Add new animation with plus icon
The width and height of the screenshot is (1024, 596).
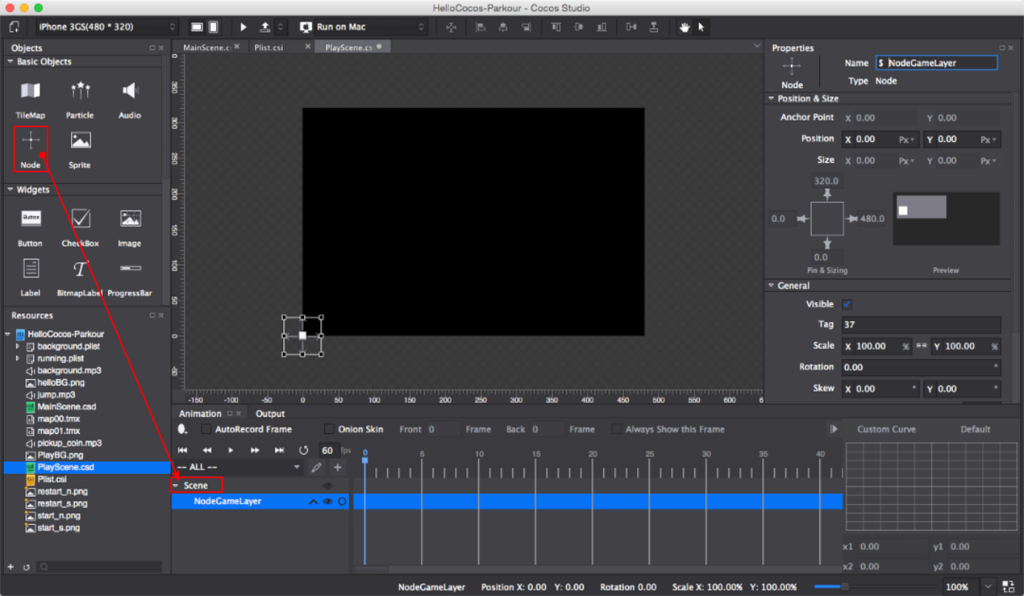(338, 467)
